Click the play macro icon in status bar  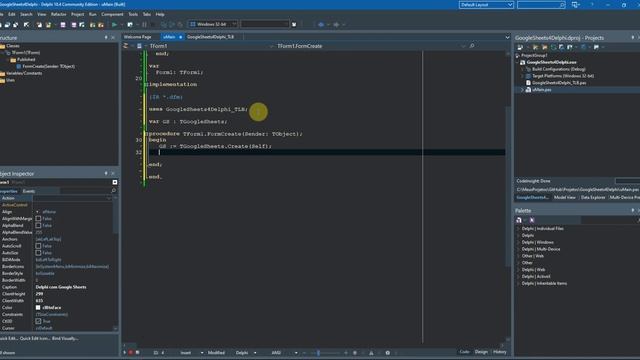[125, 353]
